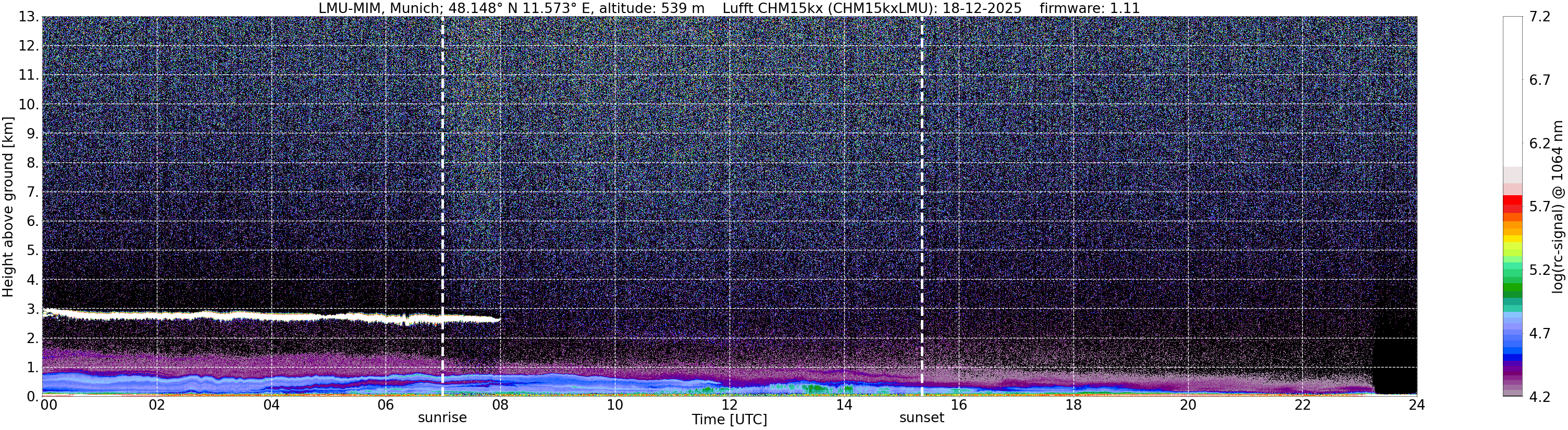Viewport: 1568px width, 430px height.
Task: Click the '06' time axis tick label
Action: click(x=386, y=406)
